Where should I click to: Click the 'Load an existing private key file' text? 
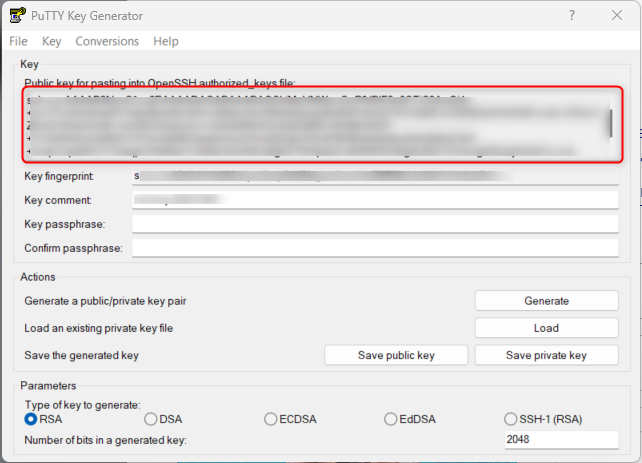99,328
